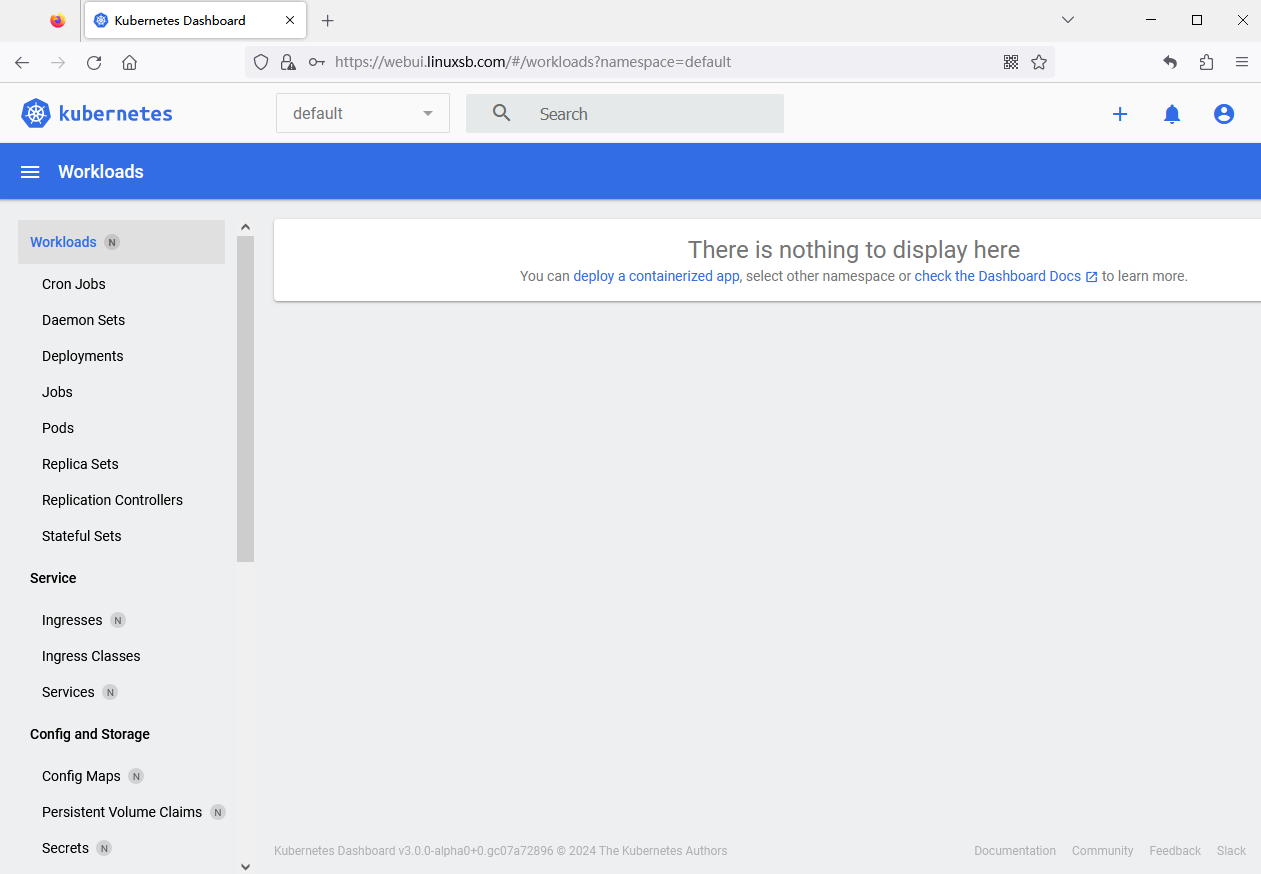Click the Kubernetes logo icon
This screenshot has height=874, width=1261.
click(x=36, y=114)
